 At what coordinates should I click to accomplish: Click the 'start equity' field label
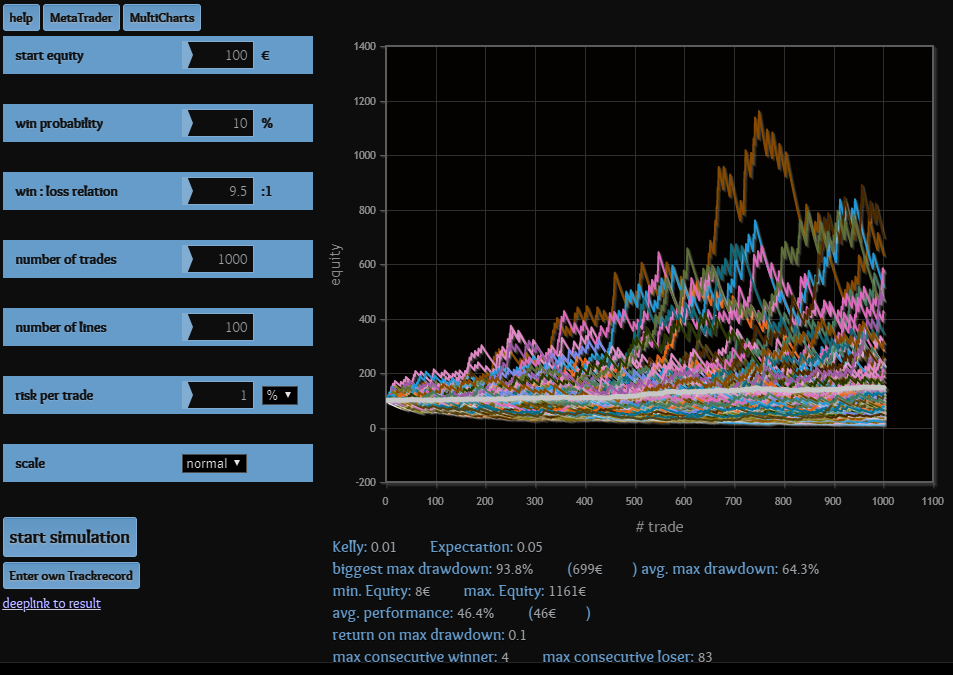[49, 56]
